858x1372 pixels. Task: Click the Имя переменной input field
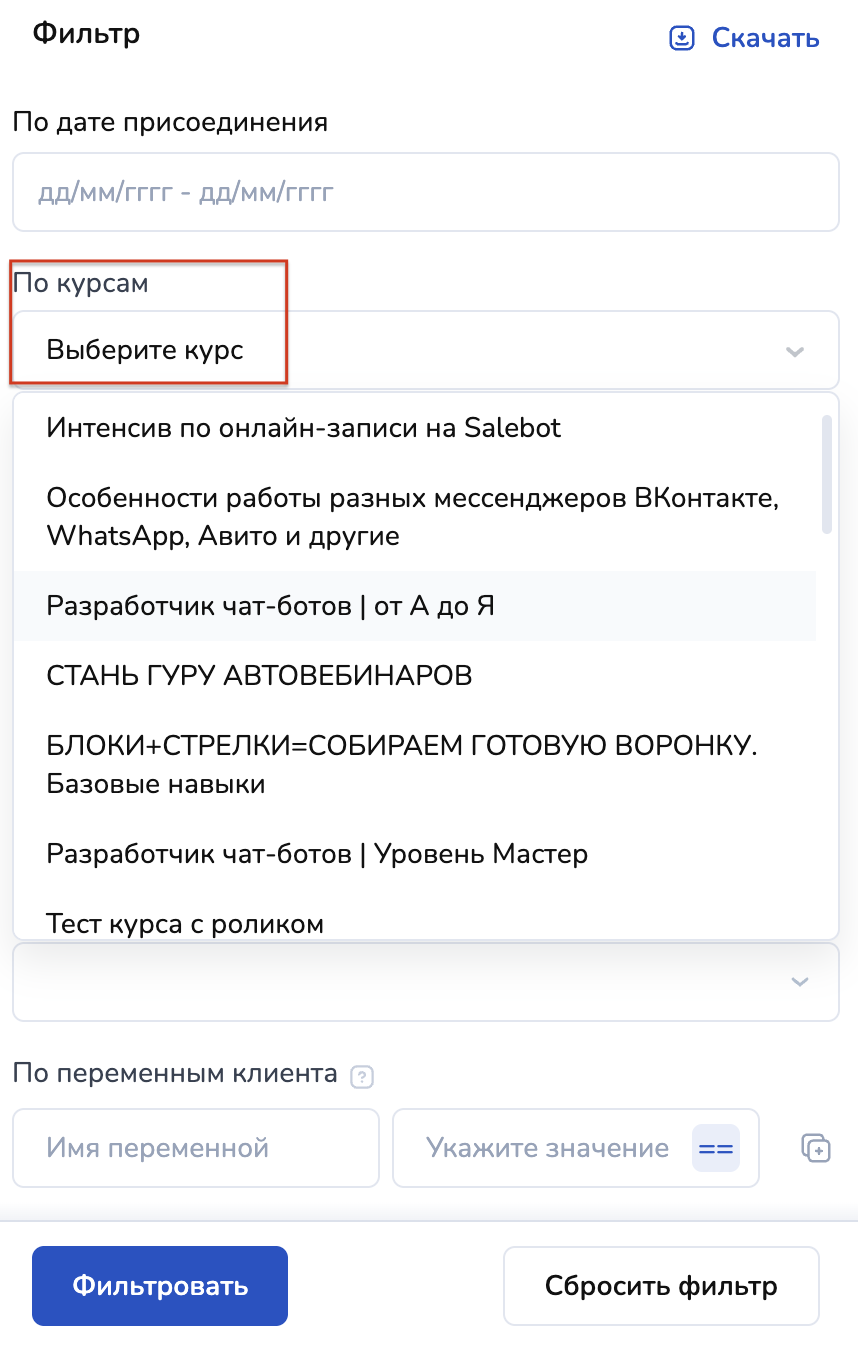pyautogui.click(x=196, y=1147)
